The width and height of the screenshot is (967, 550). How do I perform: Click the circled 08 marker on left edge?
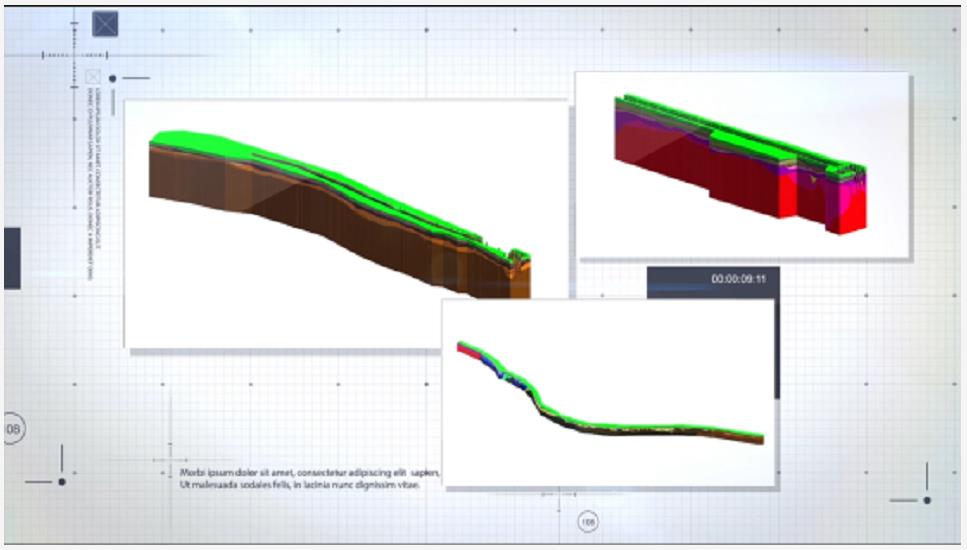(13, 430)
